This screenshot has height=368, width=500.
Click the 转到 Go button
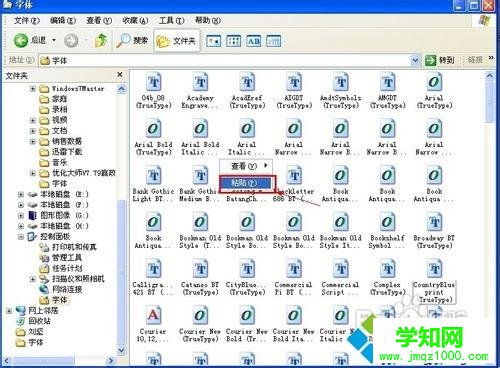pyautogui.click(x=440, y=60)
